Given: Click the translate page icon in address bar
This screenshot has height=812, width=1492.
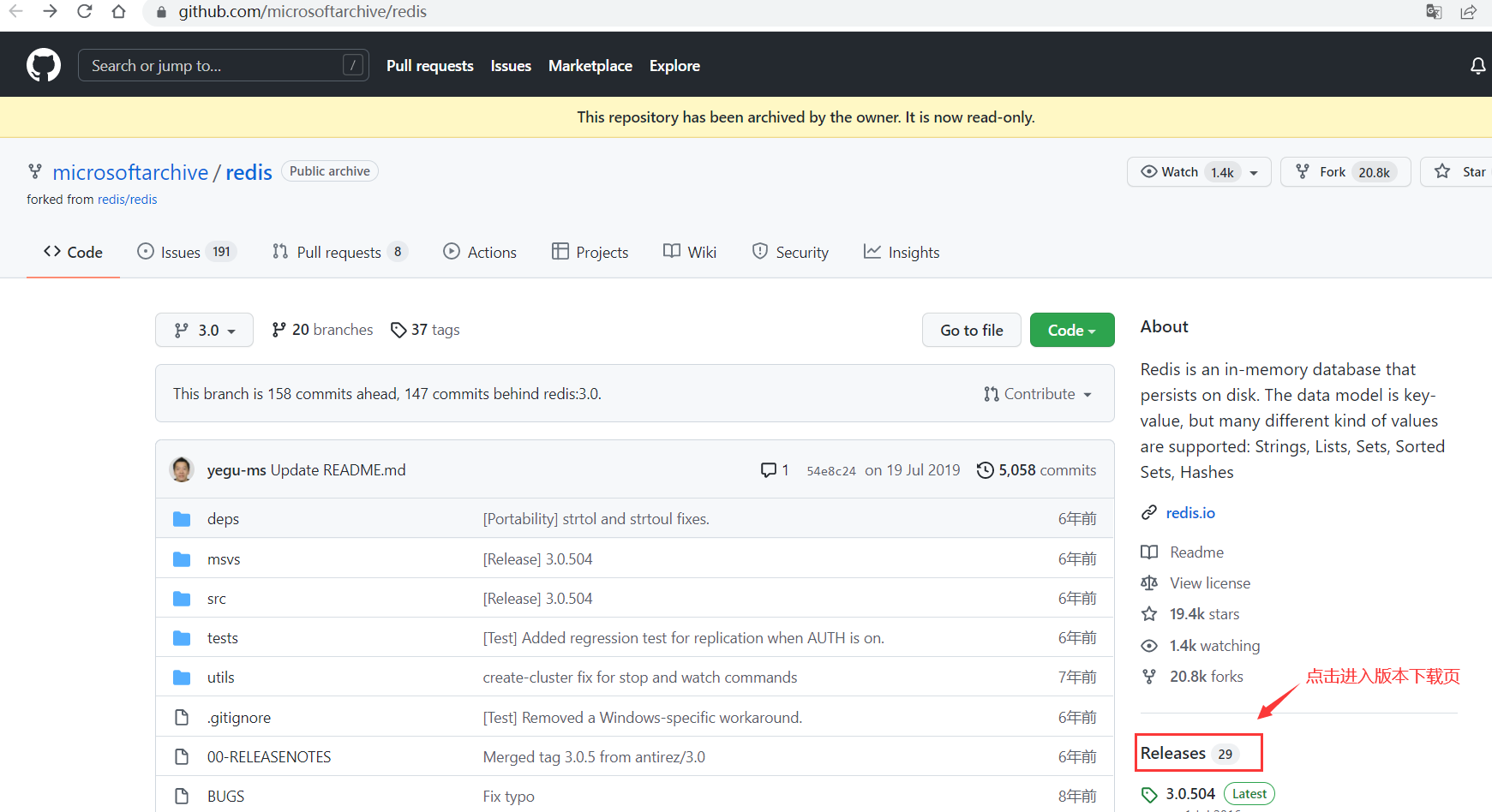Looking at the screenshot, I should (1434, 11).
